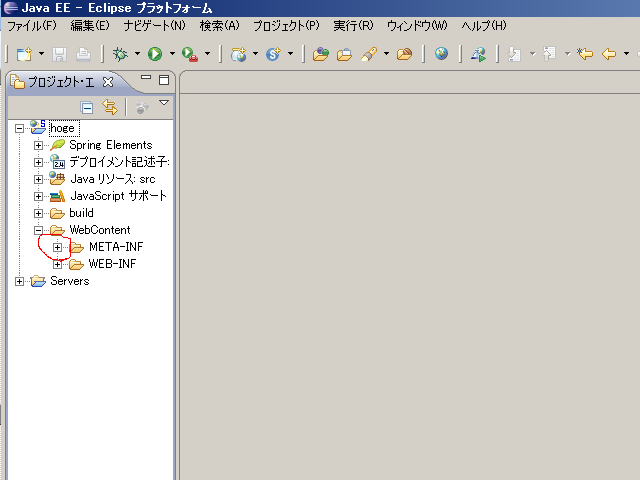Select the WebContent folder

coord(100,230)
